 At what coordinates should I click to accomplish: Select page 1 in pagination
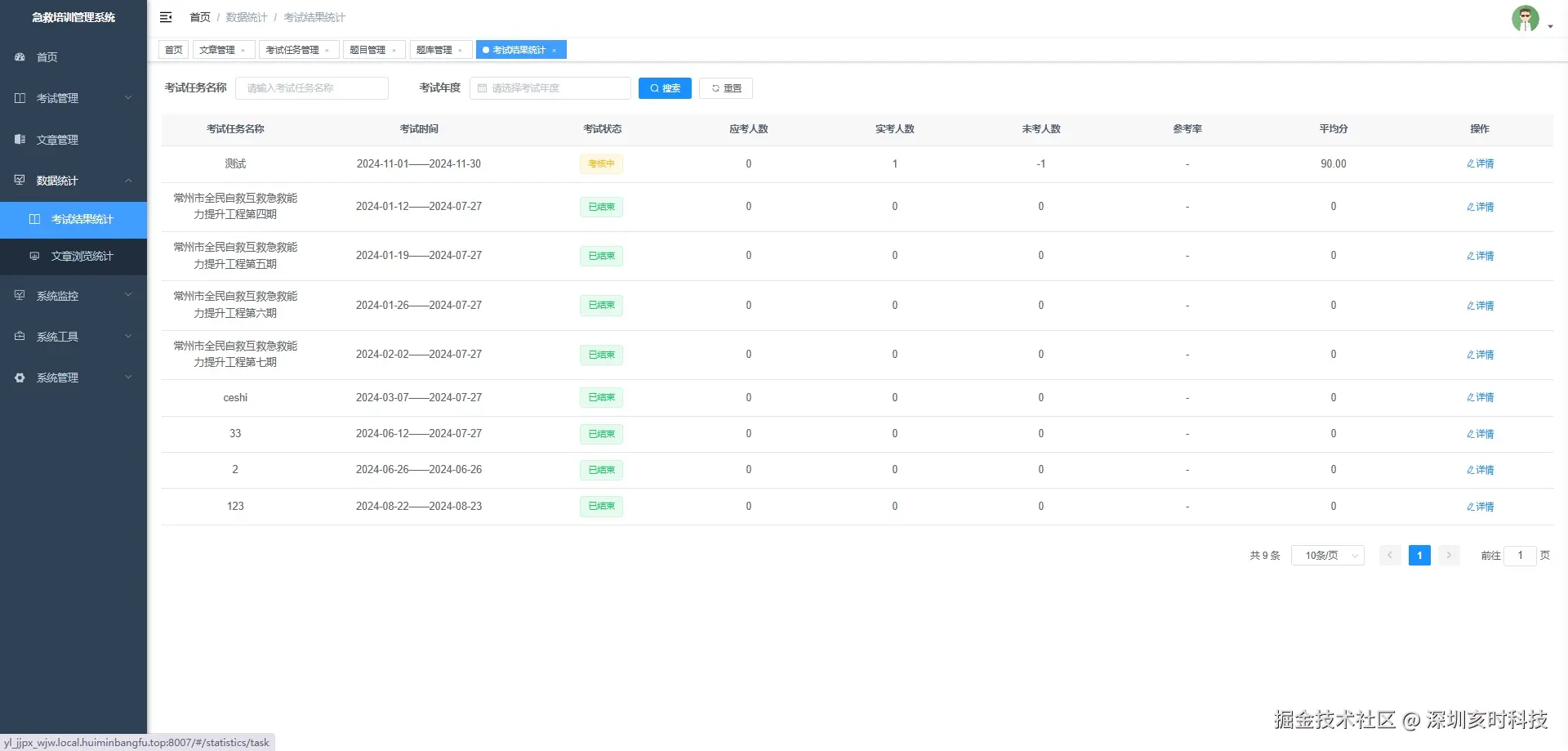[x=1419, y=556]
